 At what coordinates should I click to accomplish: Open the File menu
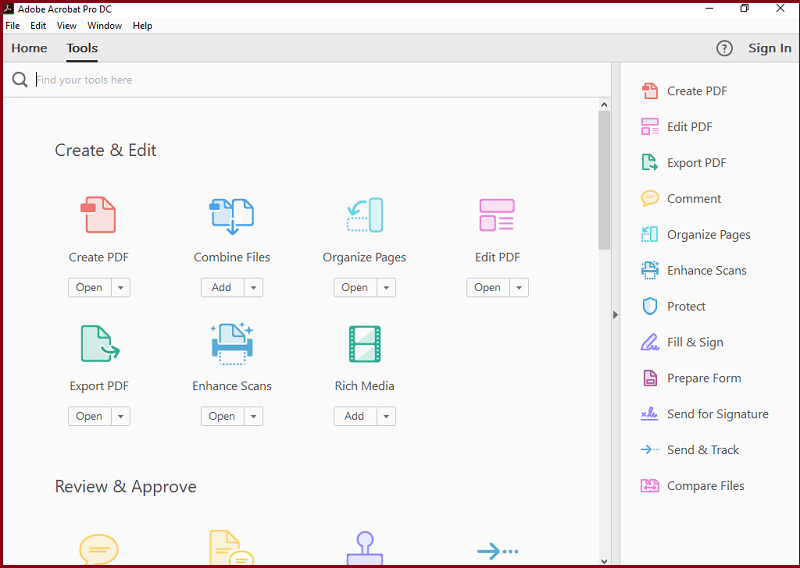click(13, 26)
